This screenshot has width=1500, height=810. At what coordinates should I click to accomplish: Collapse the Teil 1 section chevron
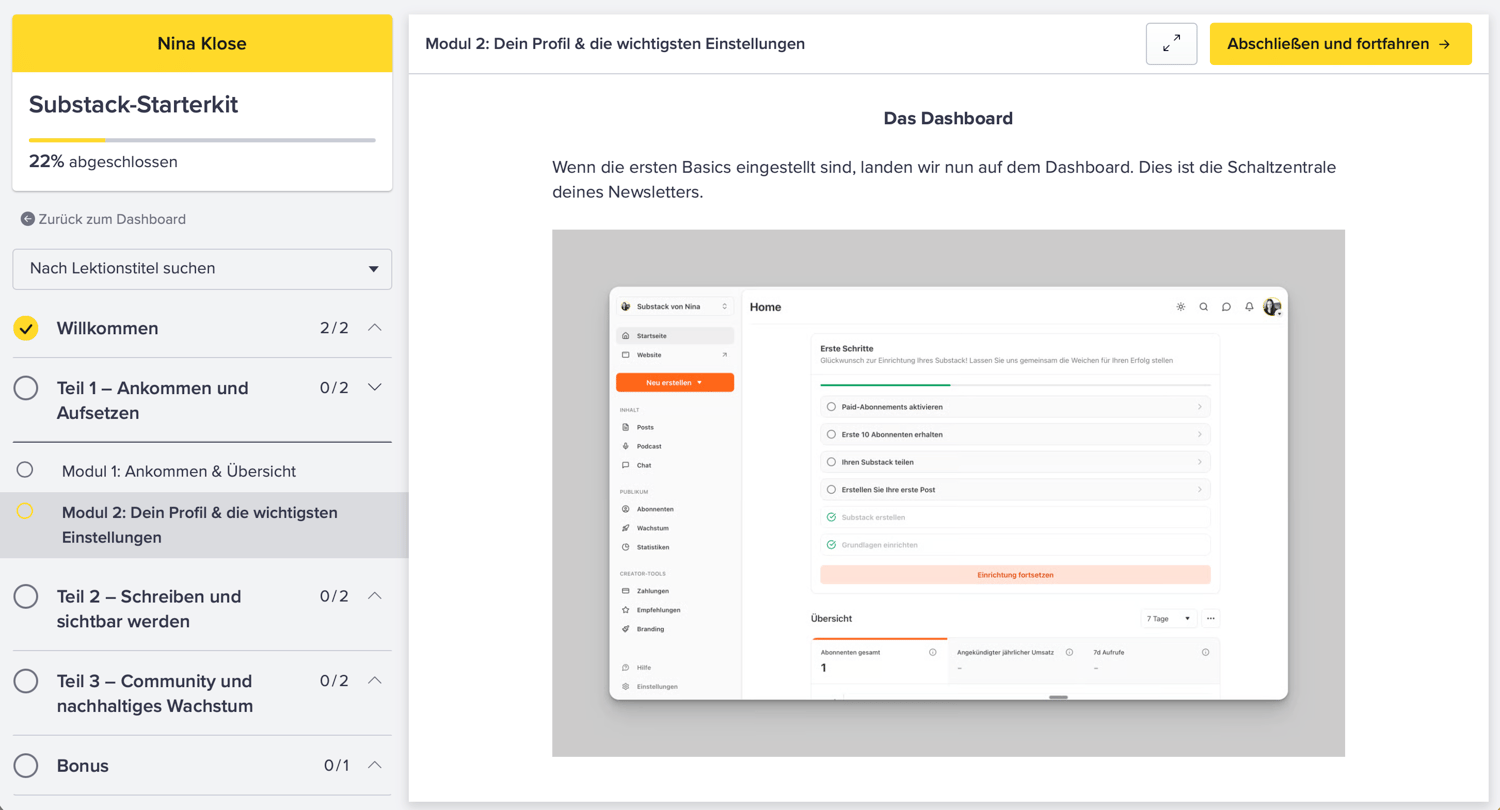(375, 388)
